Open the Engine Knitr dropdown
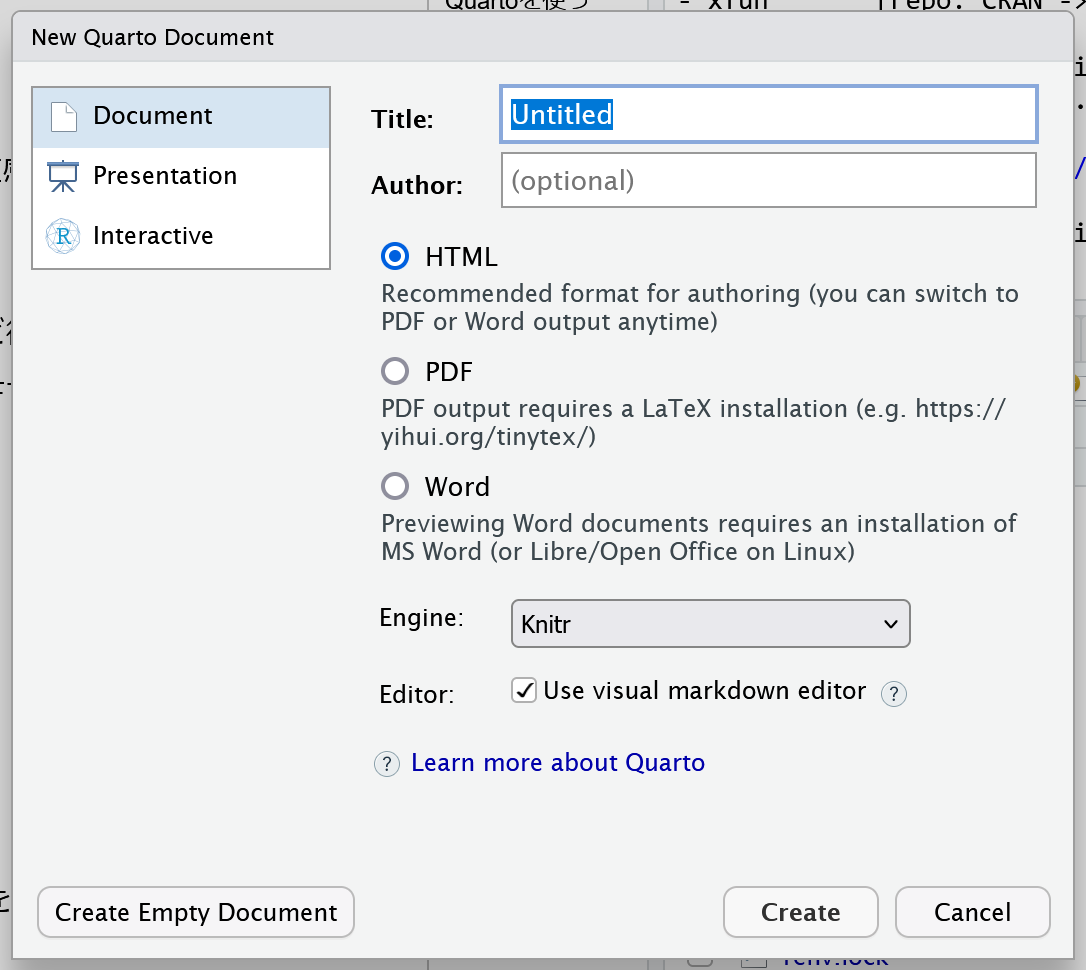 710,624
